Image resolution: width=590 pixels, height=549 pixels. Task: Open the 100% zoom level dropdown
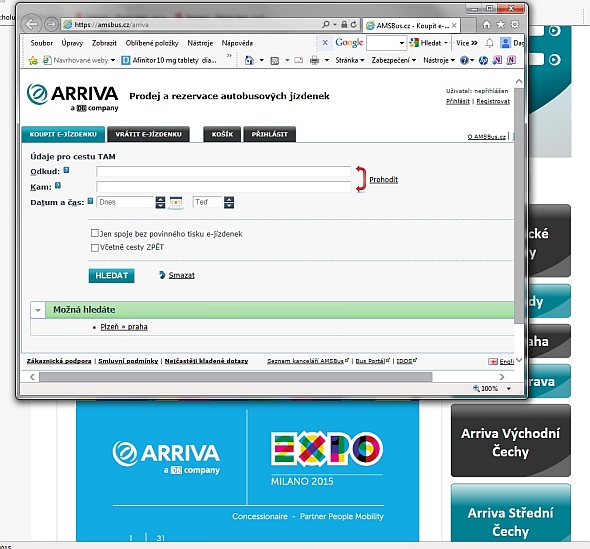tap(509, 388)
